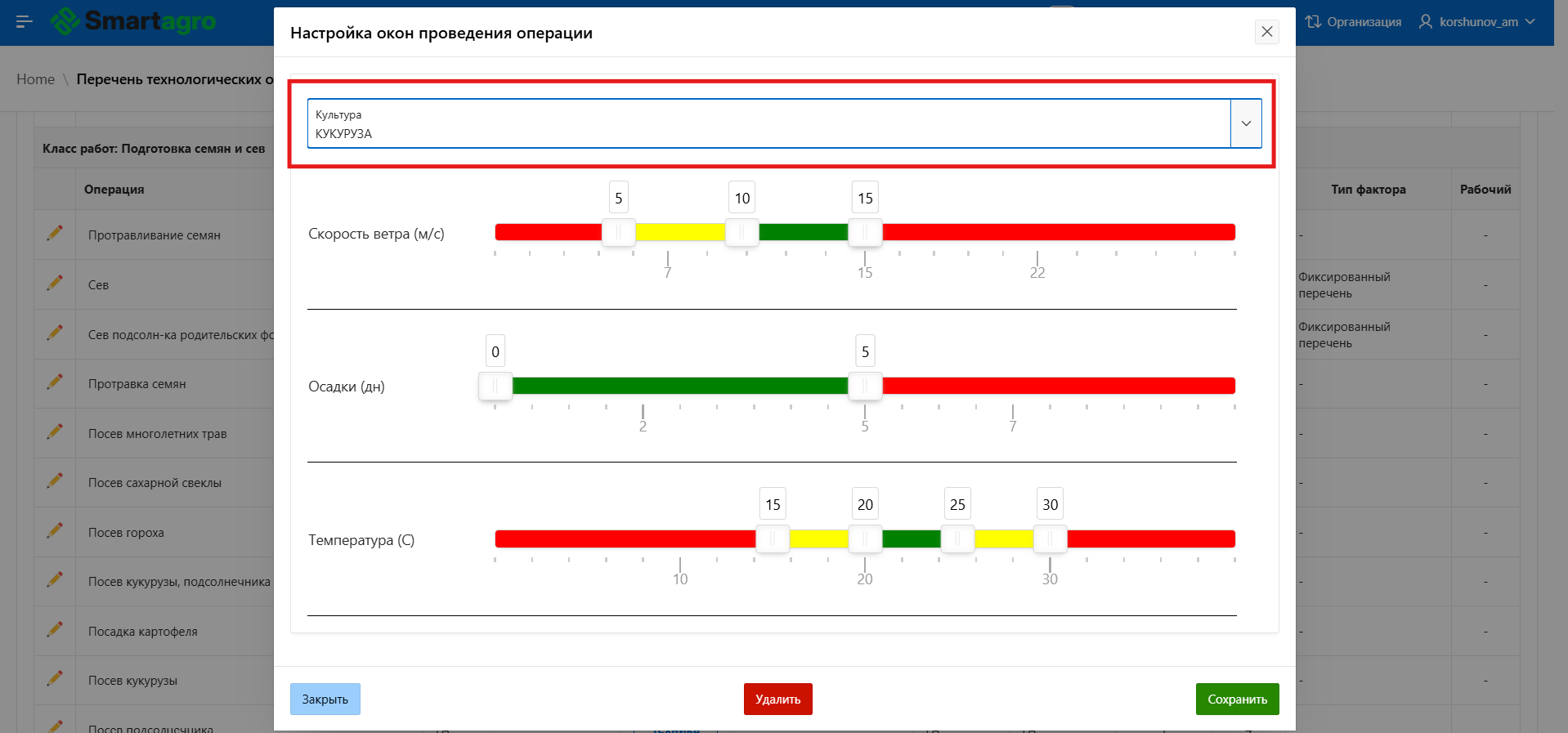Edit Посев гороха with pencil icon
Screen dimensions: 1568x733
[x=55, y=531]
